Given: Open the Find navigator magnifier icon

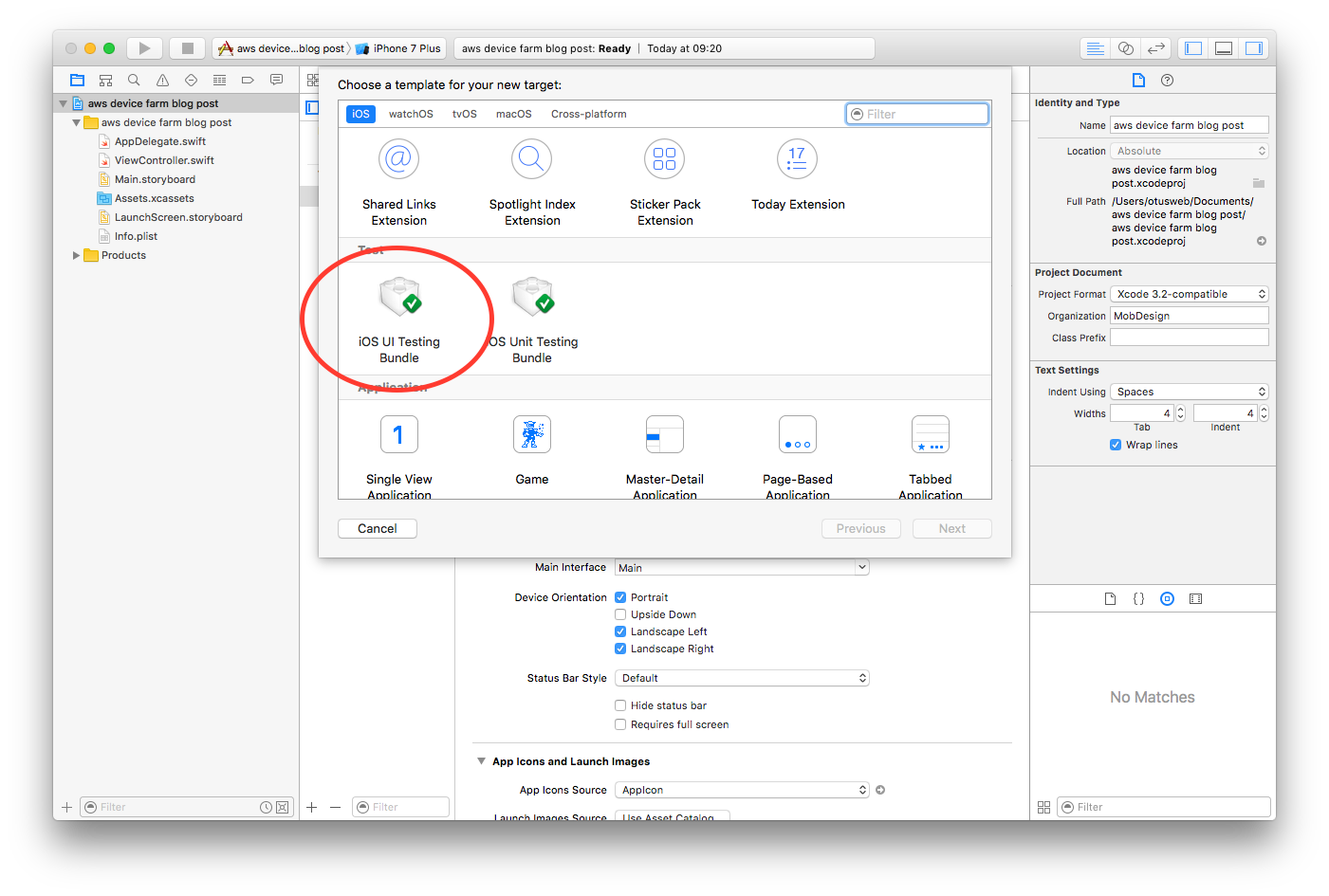Looking at the screenshot, I should [134, 81].
